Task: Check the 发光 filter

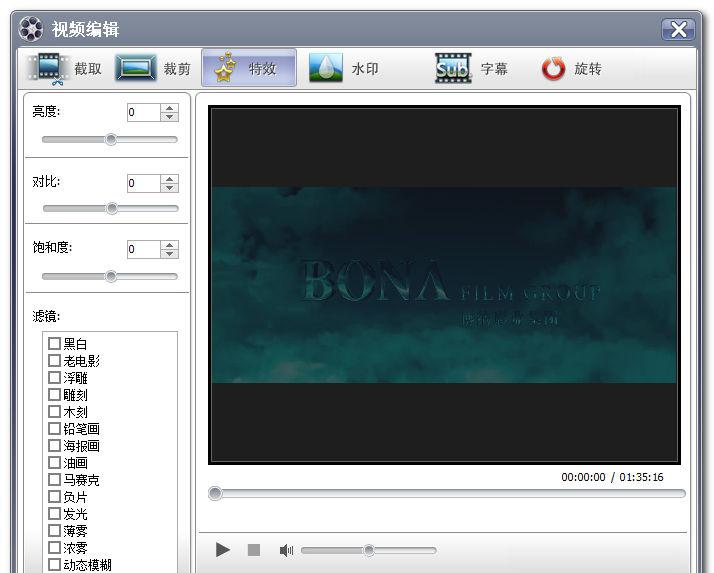Action: click(x=55, y=514)
